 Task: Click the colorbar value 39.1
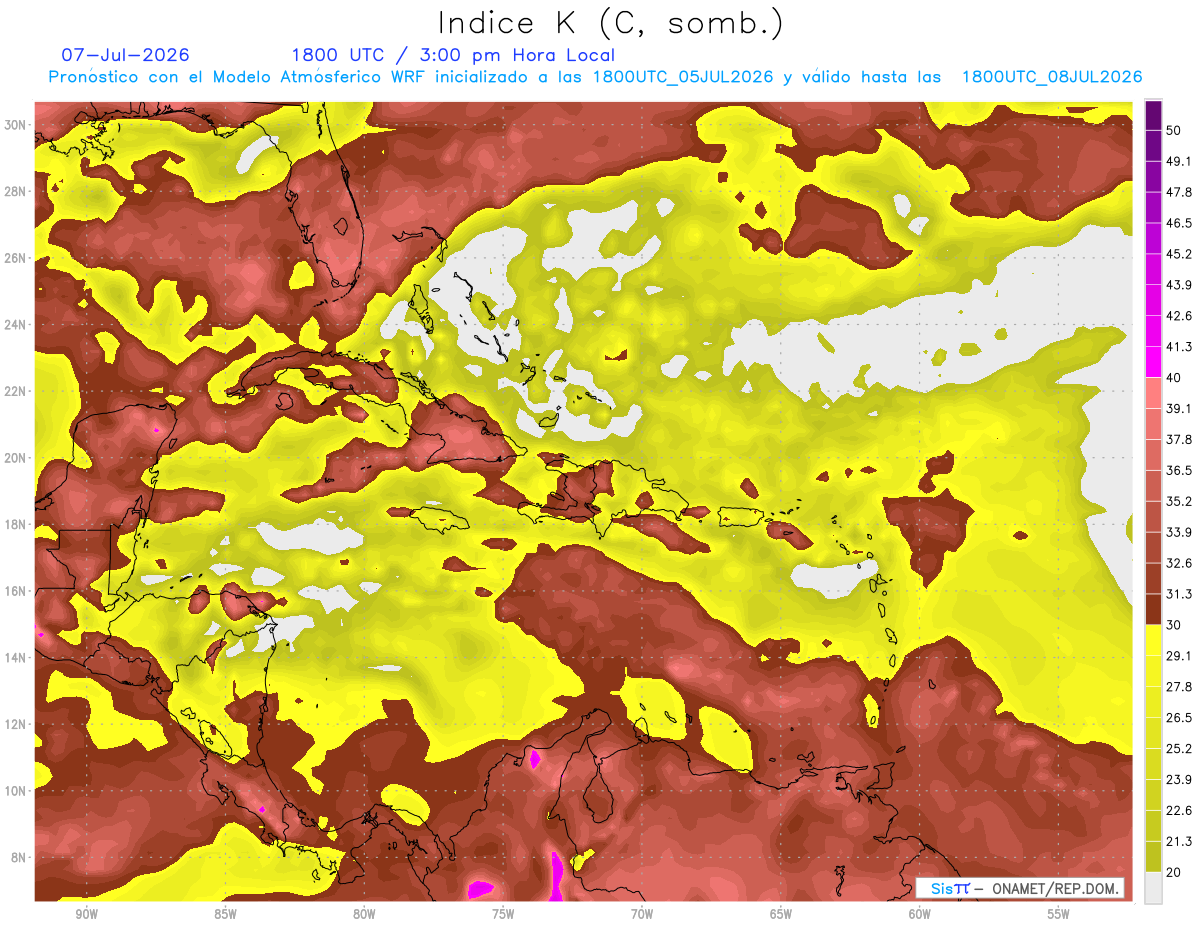pyautogui.click(x=1179, y=408)
